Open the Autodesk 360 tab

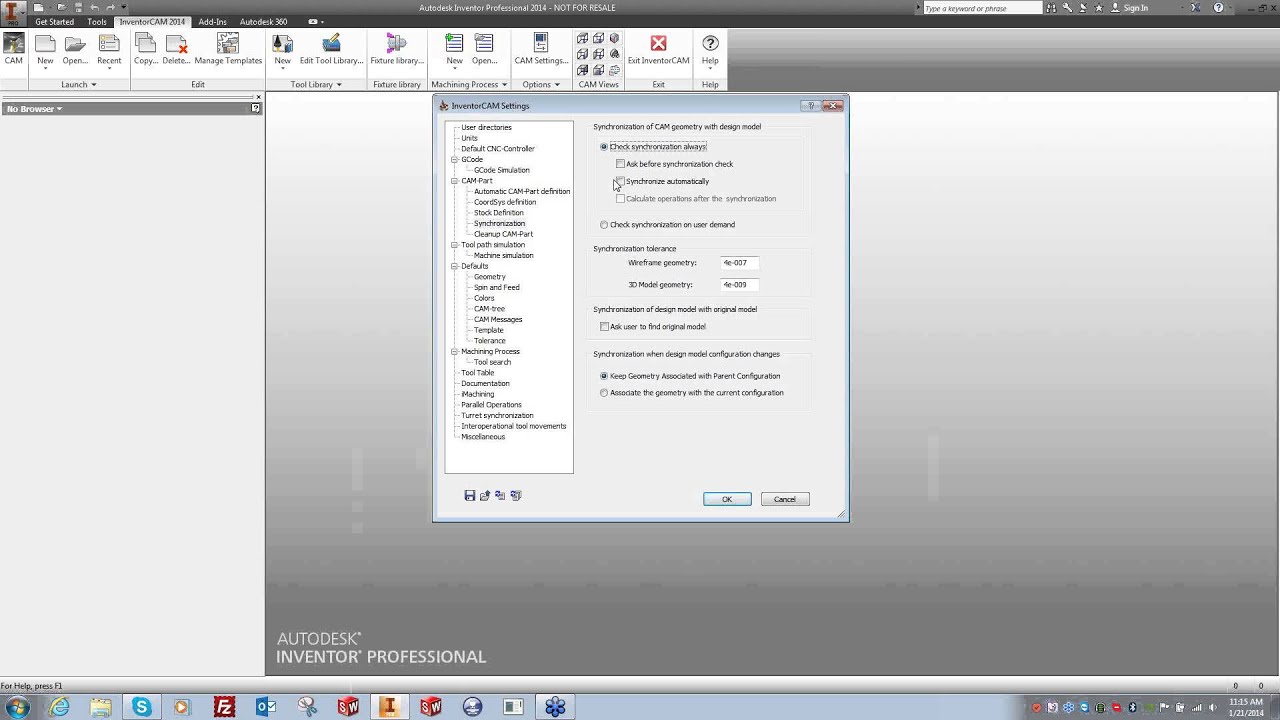(x=263, y=22)
